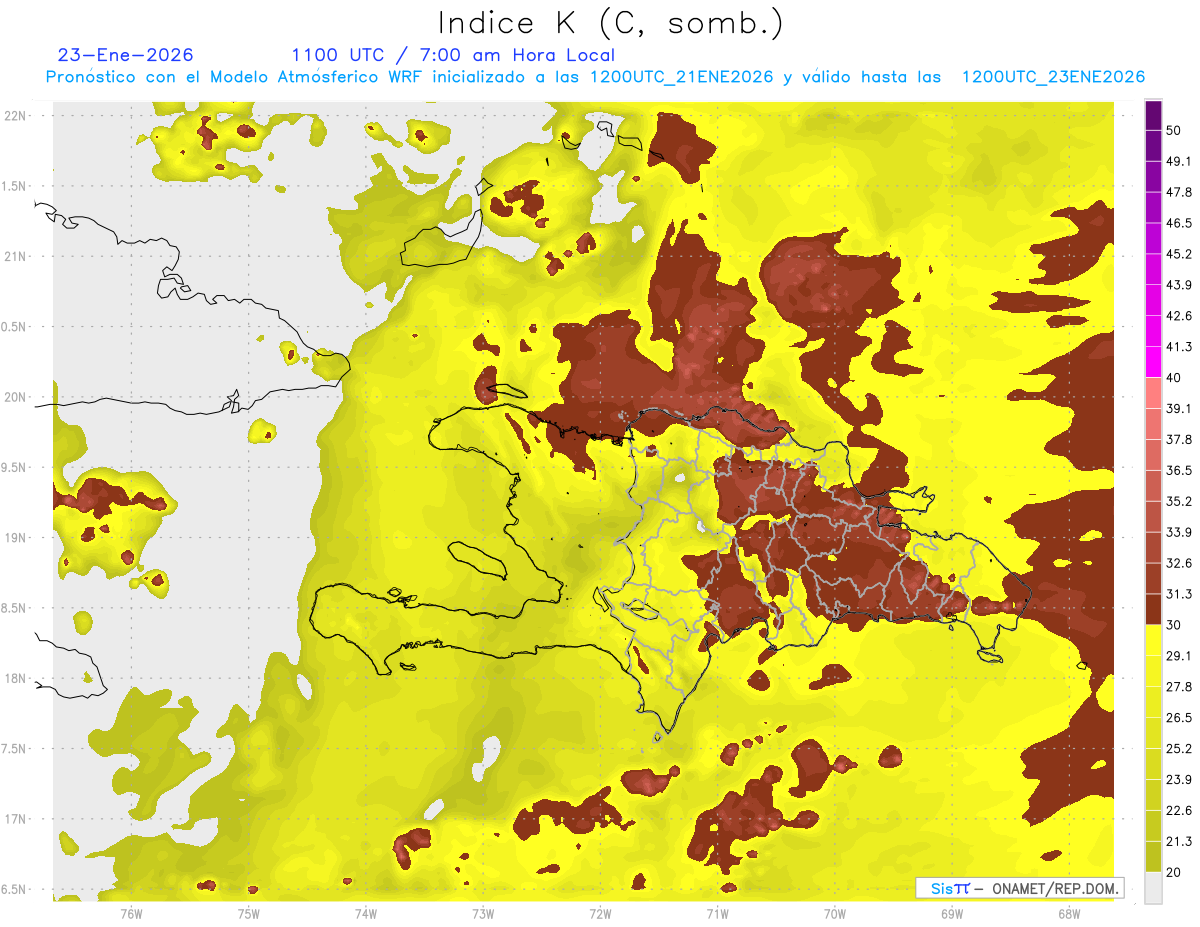Click the '22.6' color scale label
This screenshot has height=927, width=1200.
coord(1179,810)
